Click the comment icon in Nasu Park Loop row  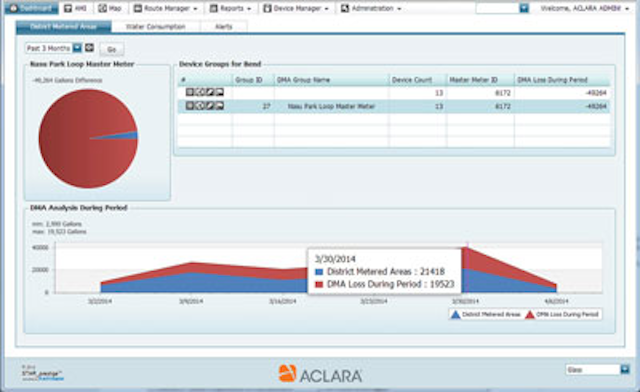220,106
